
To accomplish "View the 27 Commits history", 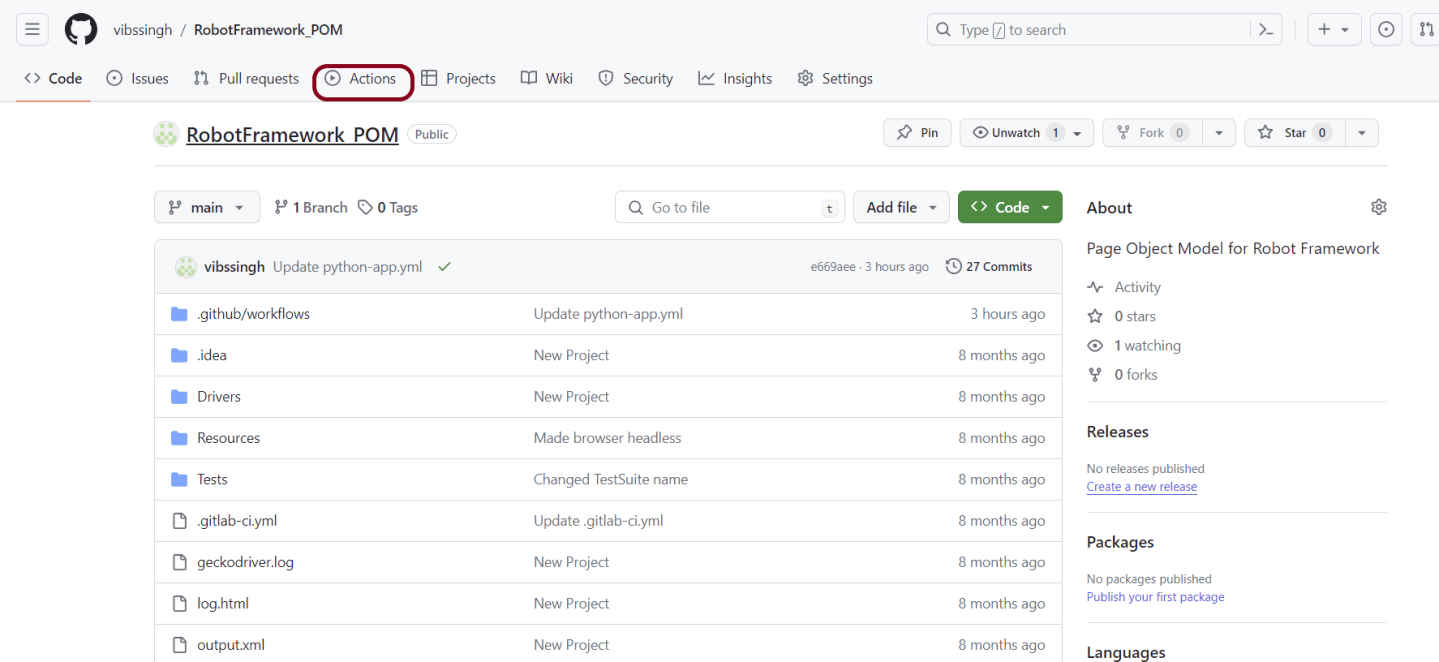I will click(989, 266).
